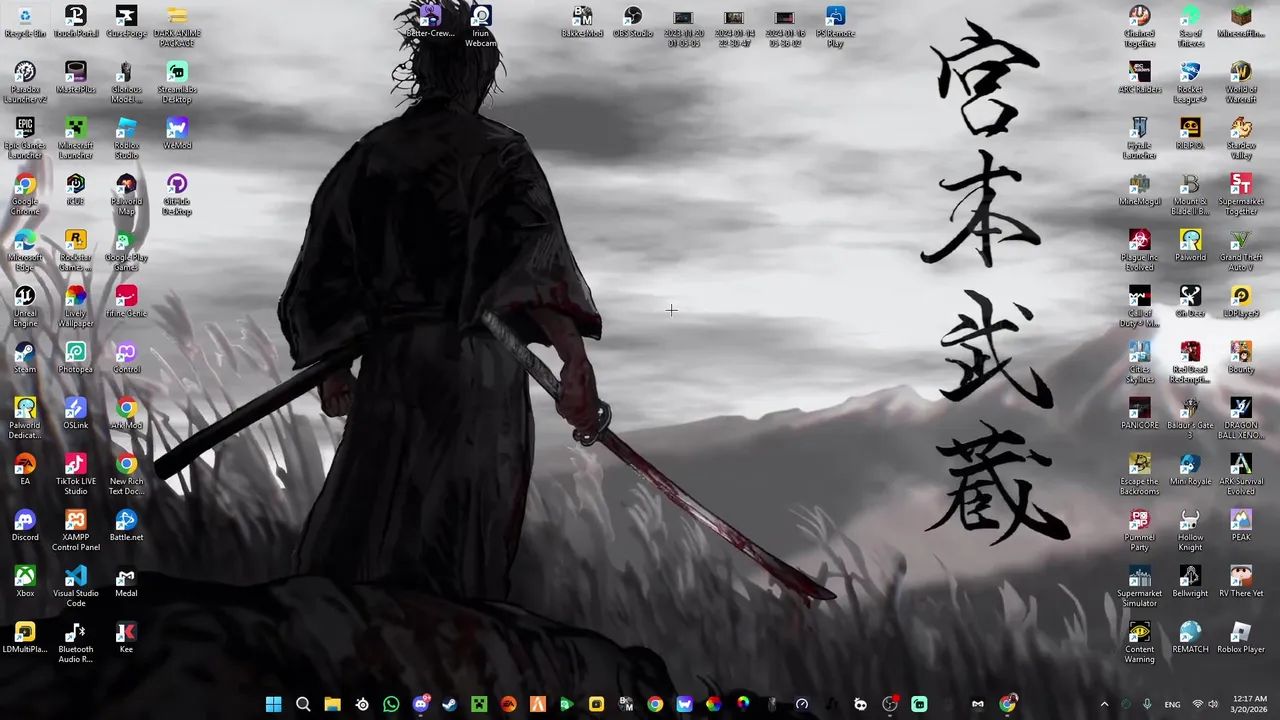The image size is (1280, 720).
Task: Open the Discord desktop shortcut
Action: click(25, 526)
